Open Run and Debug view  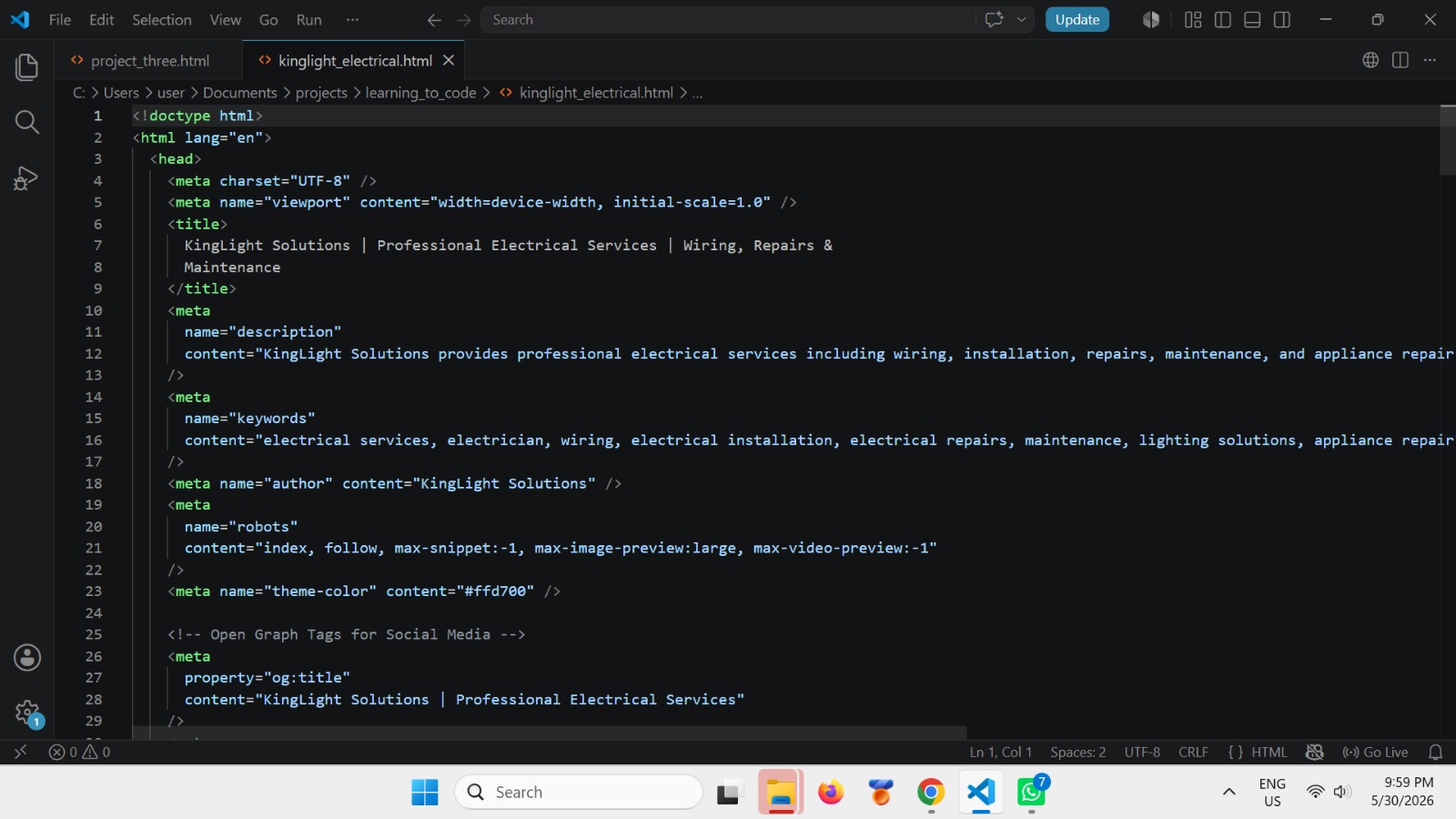(27, 177)
